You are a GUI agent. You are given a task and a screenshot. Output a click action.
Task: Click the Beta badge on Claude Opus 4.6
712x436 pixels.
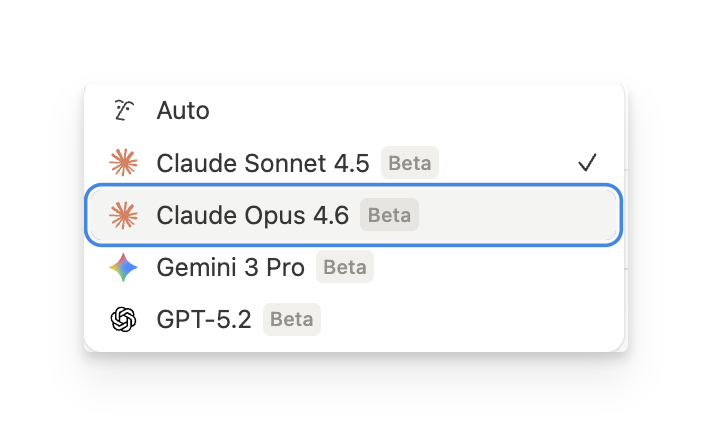coord(389,215)
